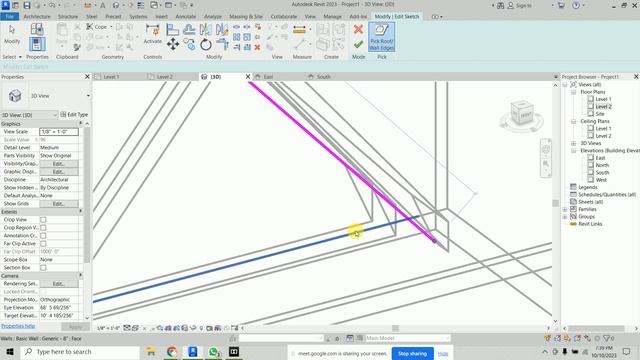
Task: Click Edit button for Show Grids
Action: pos(59,204)
